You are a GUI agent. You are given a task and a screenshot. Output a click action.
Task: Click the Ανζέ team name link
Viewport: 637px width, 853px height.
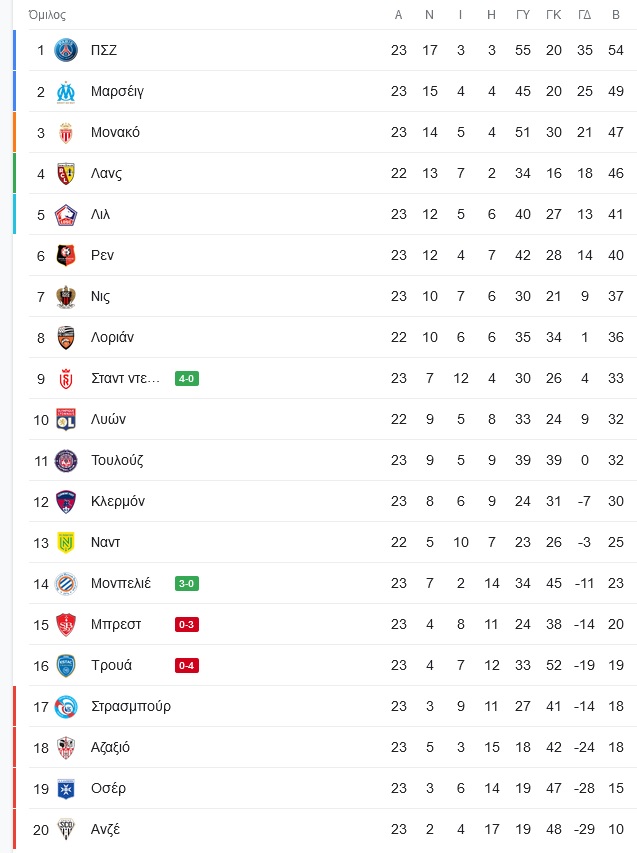tap(106, 830)
